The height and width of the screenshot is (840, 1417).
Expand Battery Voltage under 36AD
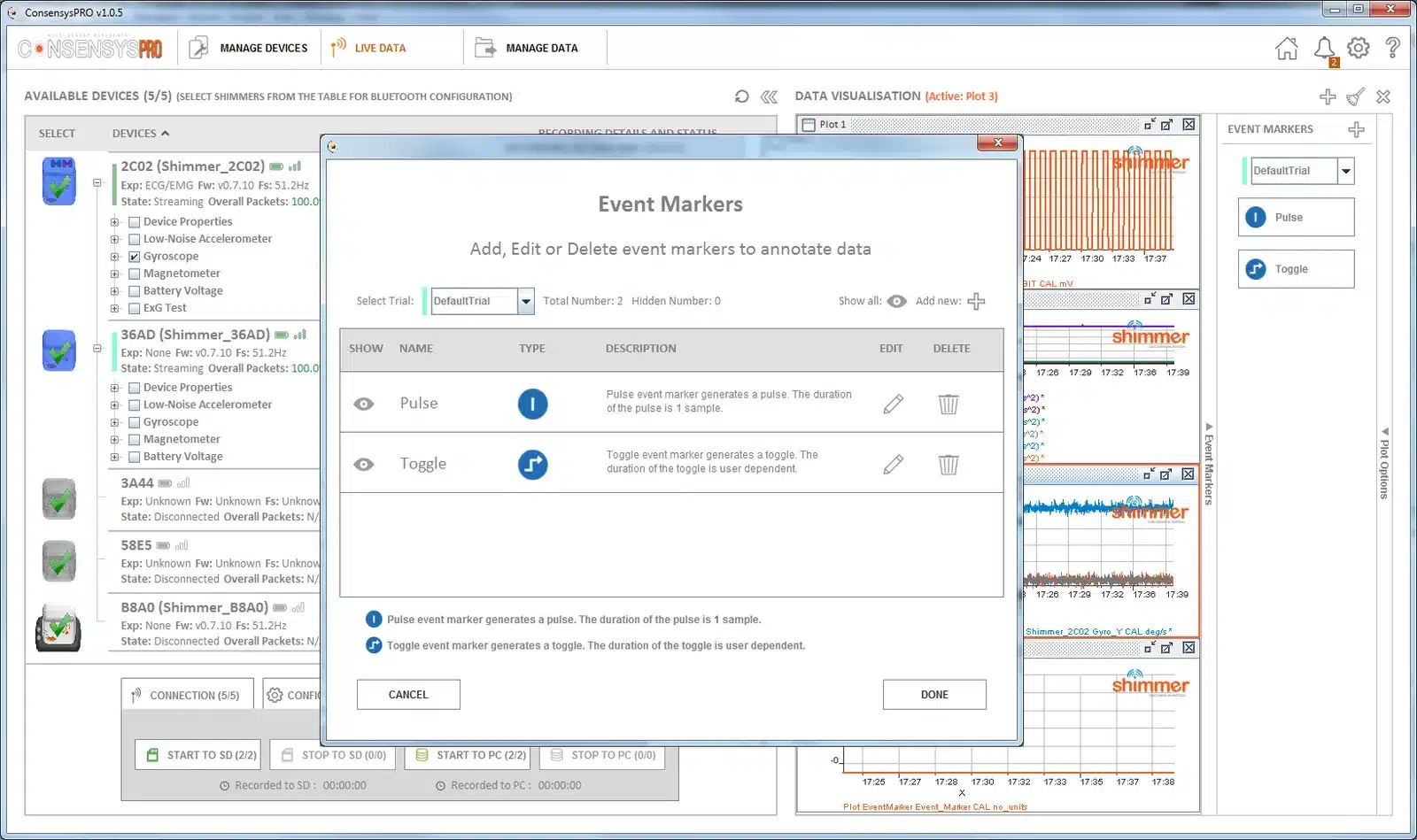(114, 457)
